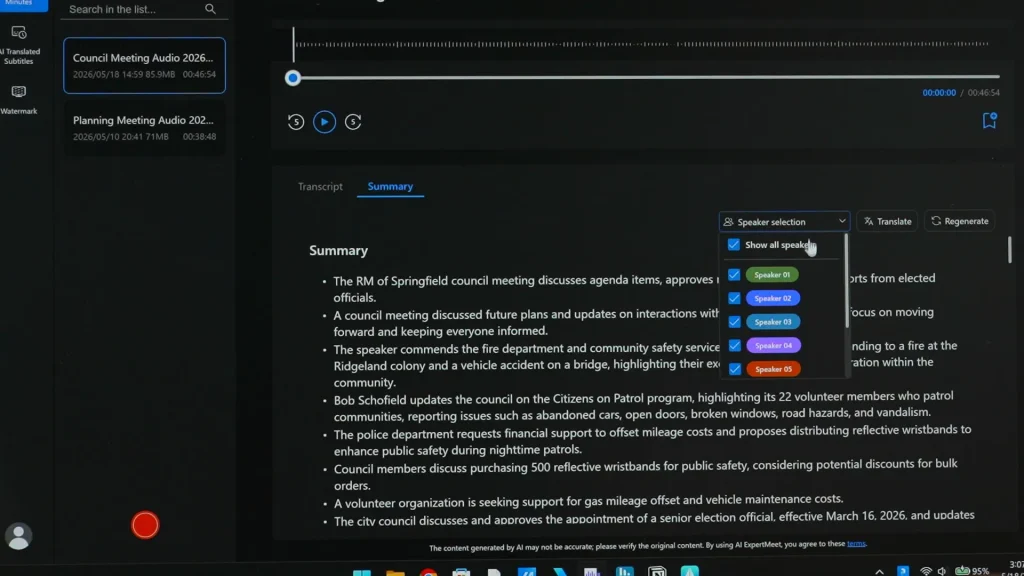Open the Windows Start menu
Viewport: 1024px width, 576px height.
point(362,572)
